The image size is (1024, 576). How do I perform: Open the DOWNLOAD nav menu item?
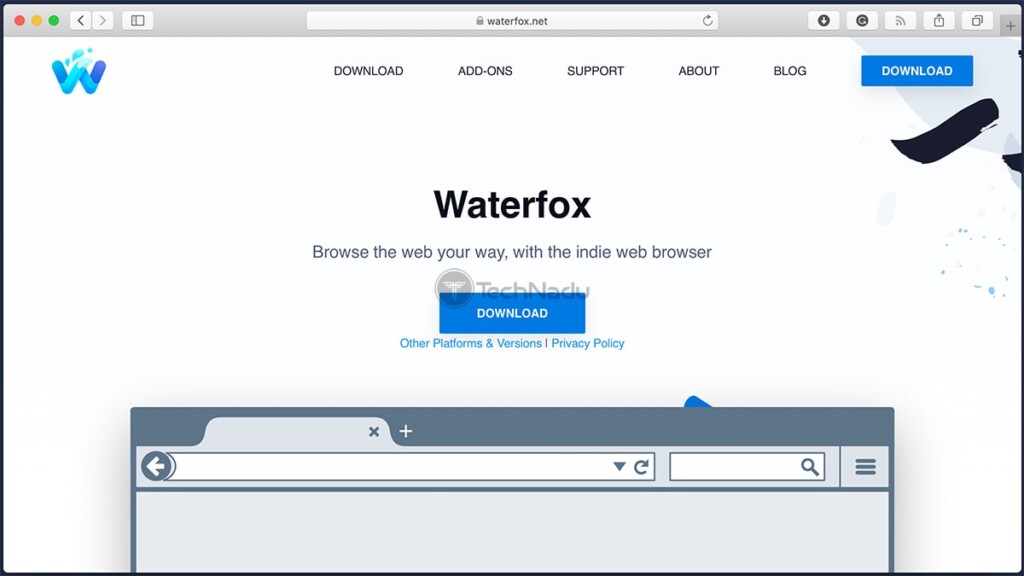tap(368, 71)
